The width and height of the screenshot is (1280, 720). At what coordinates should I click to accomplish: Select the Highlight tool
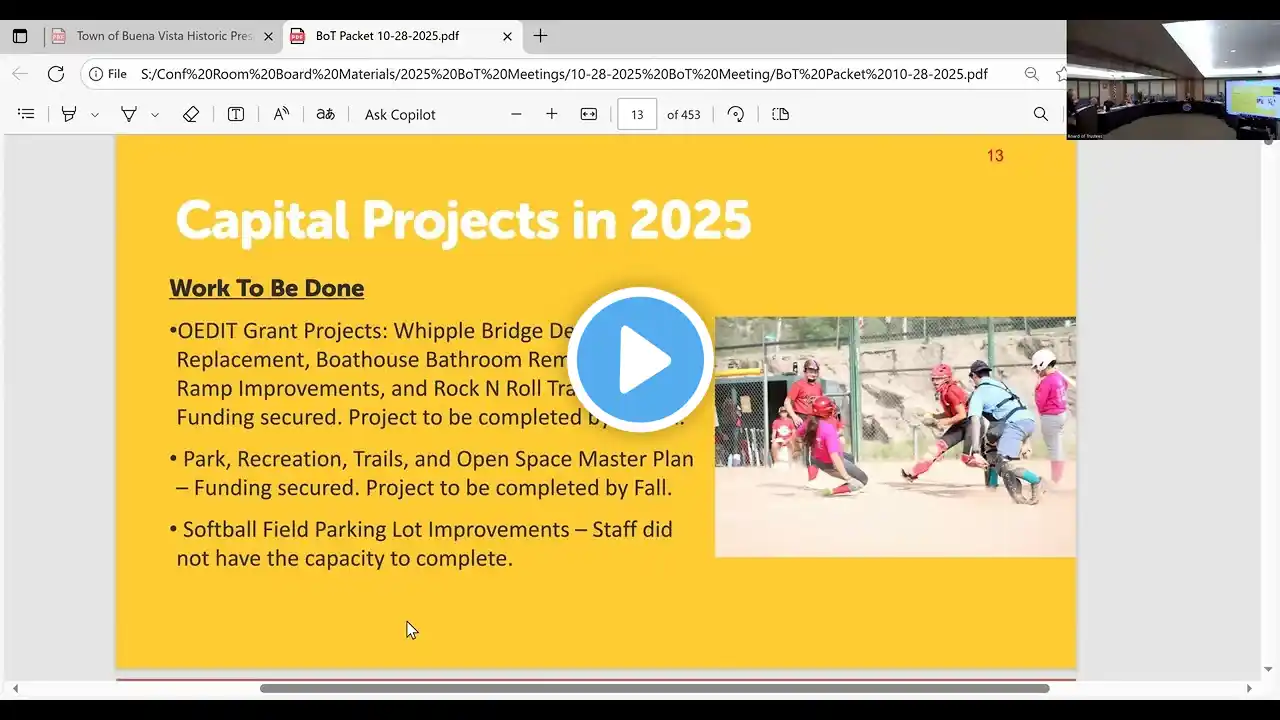[69, 114]
